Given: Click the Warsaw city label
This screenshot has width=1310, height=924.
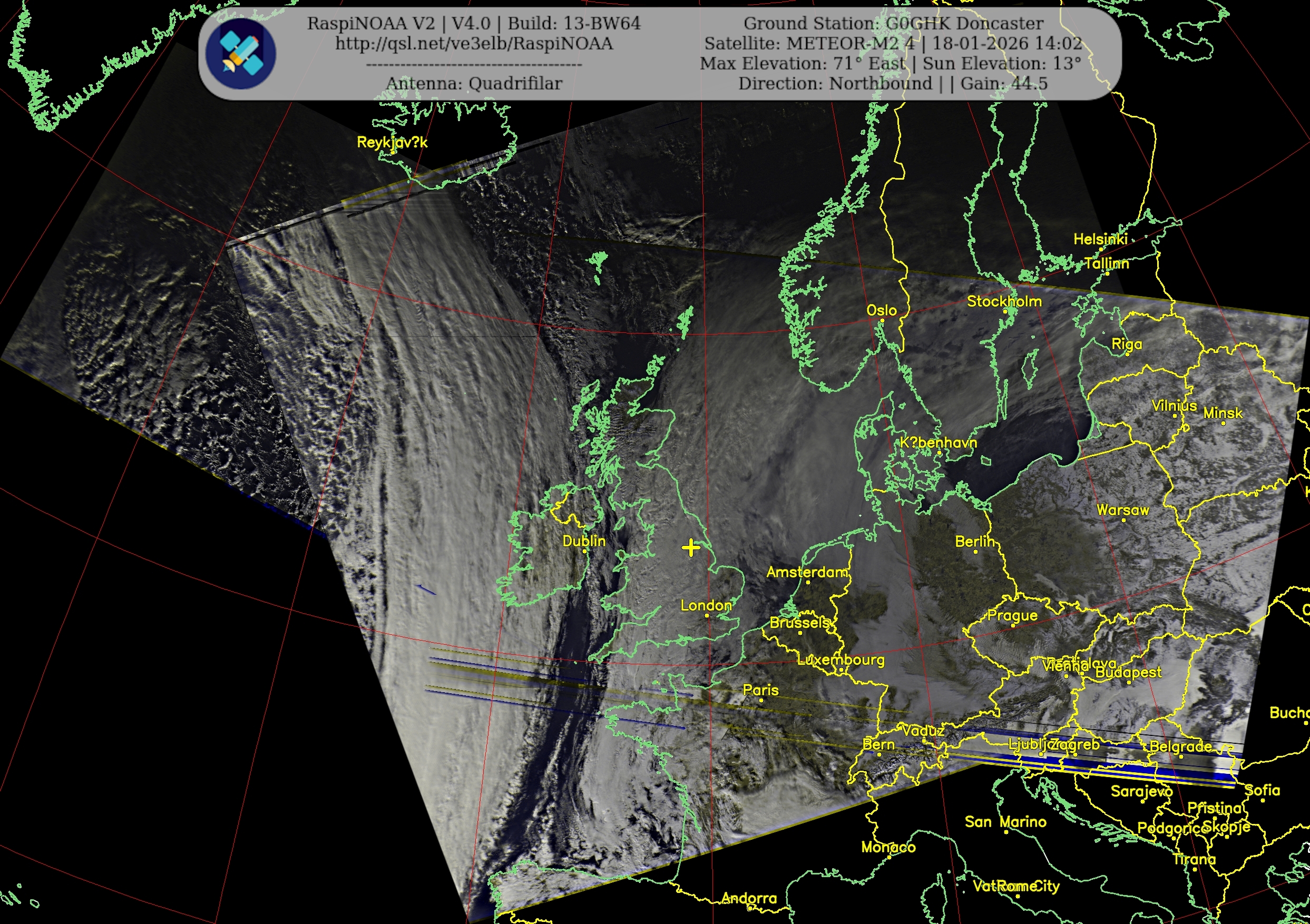Looking at the screenshot, I should click(x=1122, y=510).
